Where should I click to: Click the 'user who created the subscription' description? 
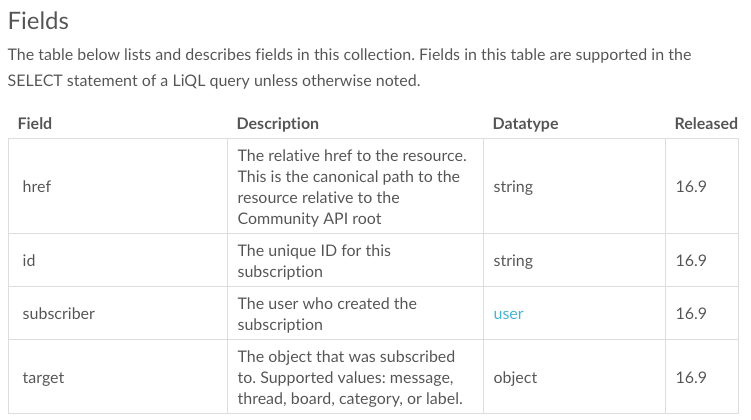point(327,314)
